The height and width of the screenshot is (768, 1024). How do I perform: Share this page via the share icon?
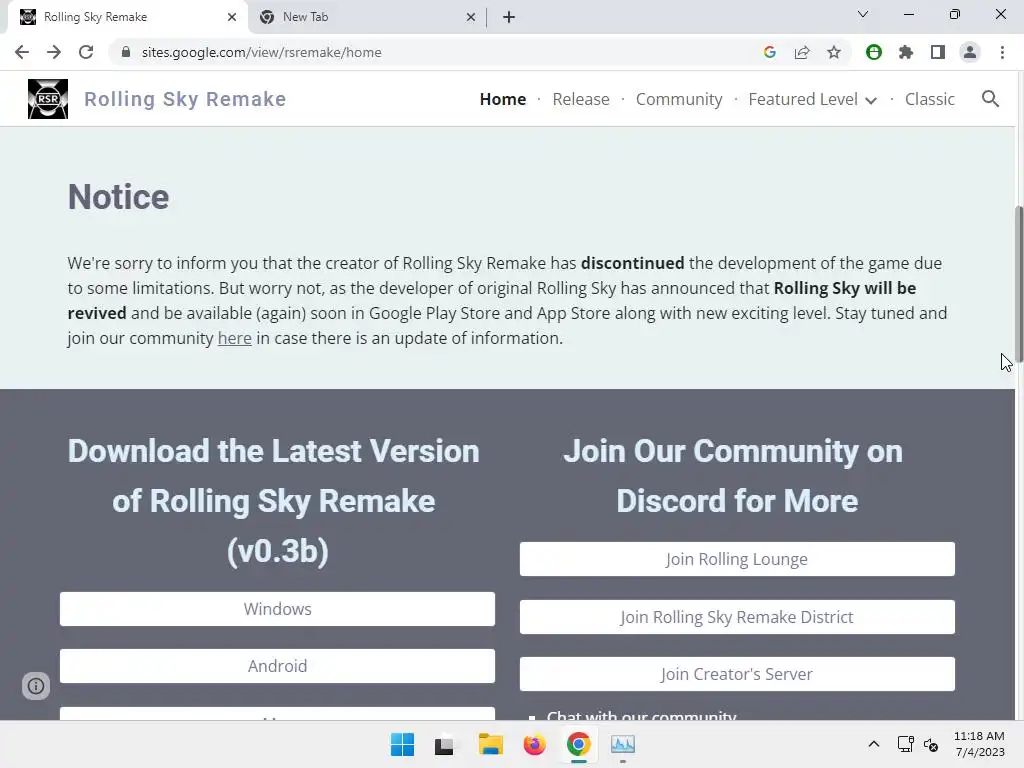802,52
